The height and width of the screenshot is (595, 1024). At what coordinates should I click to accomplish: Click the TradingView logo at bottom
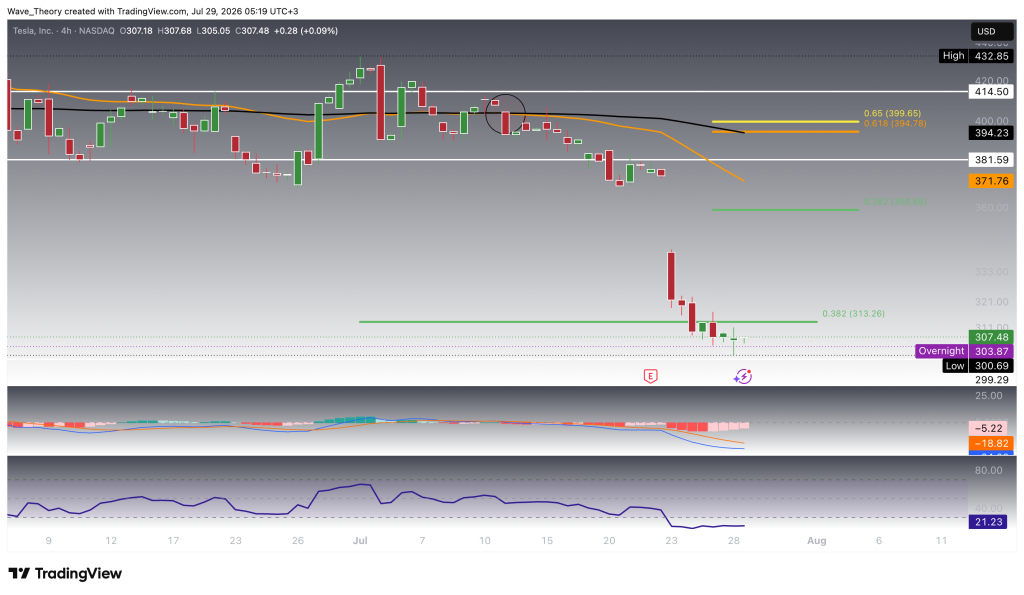(65, 573)
